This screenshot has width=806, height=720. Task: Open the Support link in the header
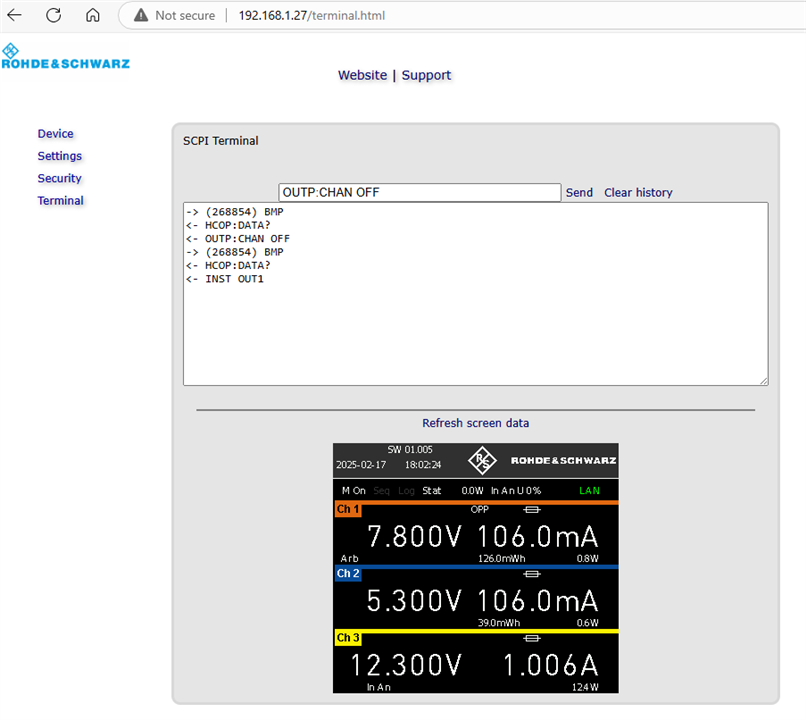pos(426,75)
